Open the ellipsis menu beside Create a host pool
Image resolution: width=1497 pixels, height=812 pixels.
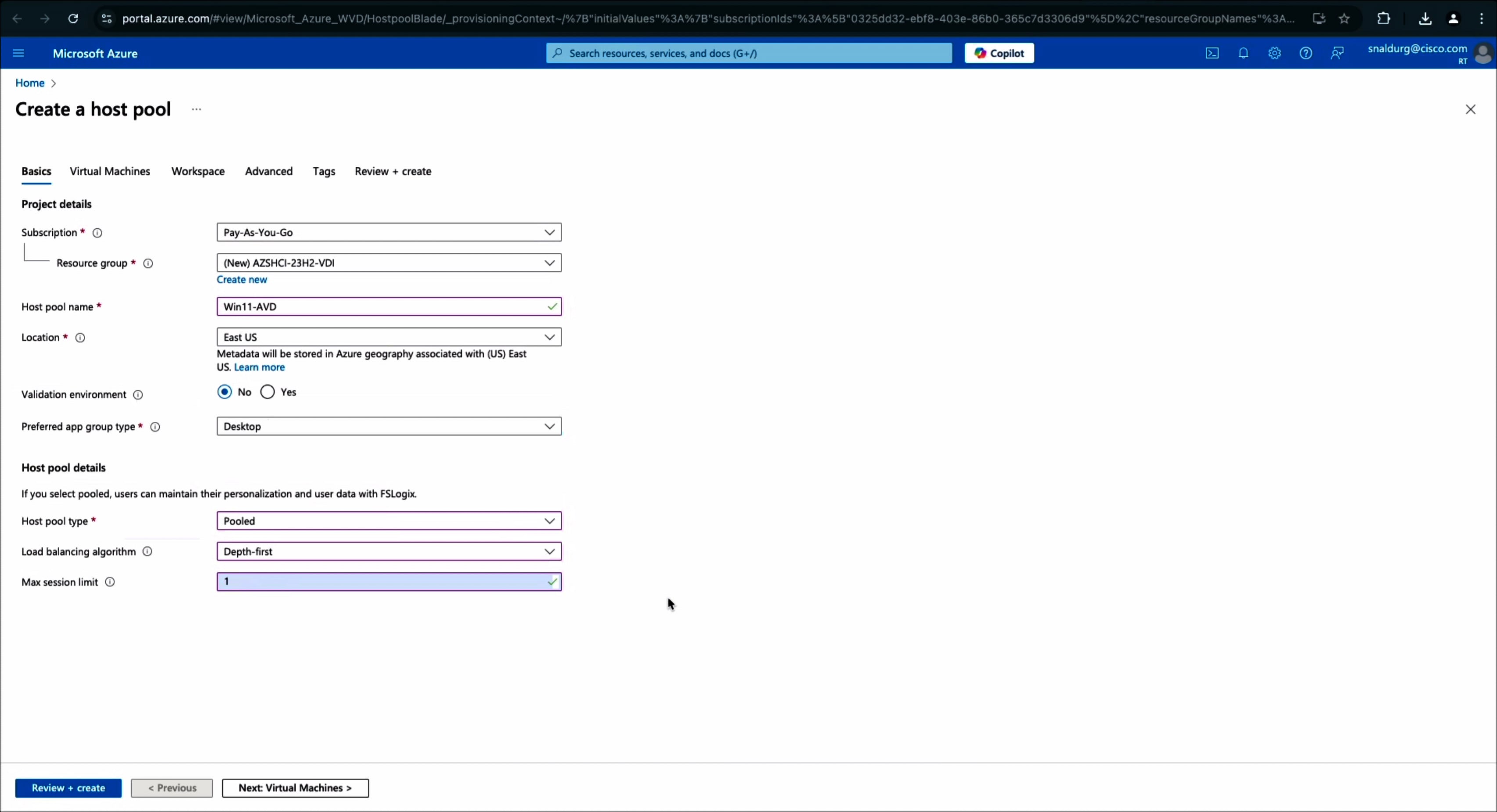pyautogui.click(x=196, y=109)
